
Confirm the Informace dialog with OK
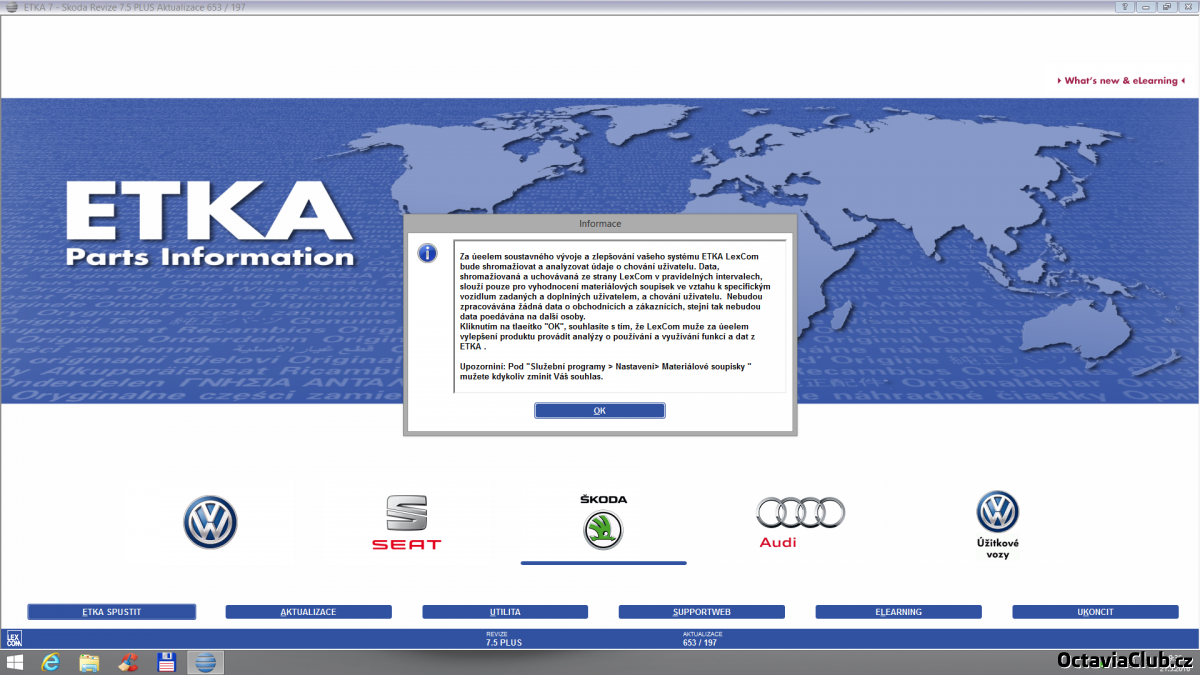coord(599,411)
